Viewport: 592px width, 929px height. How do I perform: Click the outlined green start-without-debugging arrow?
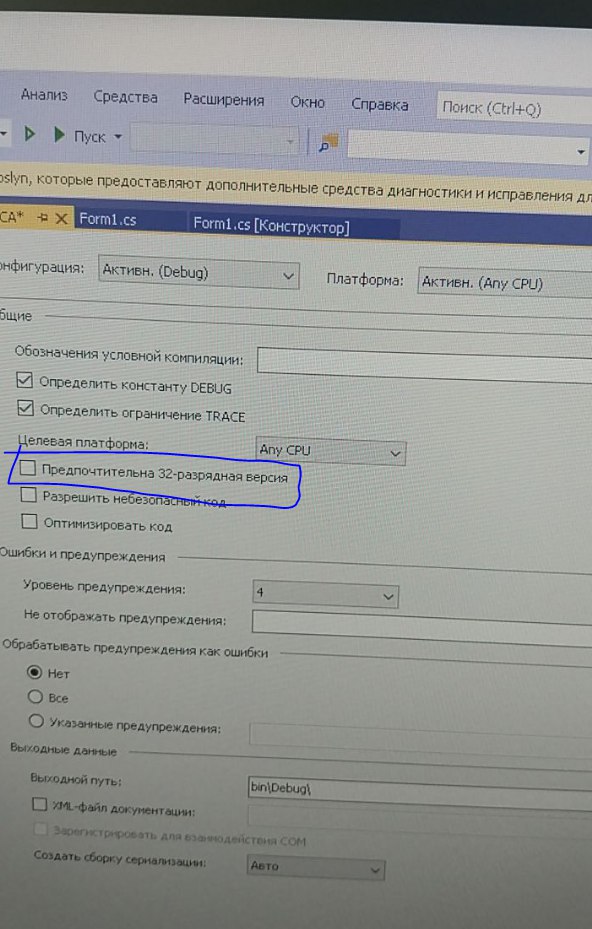(x=30, y=134)
